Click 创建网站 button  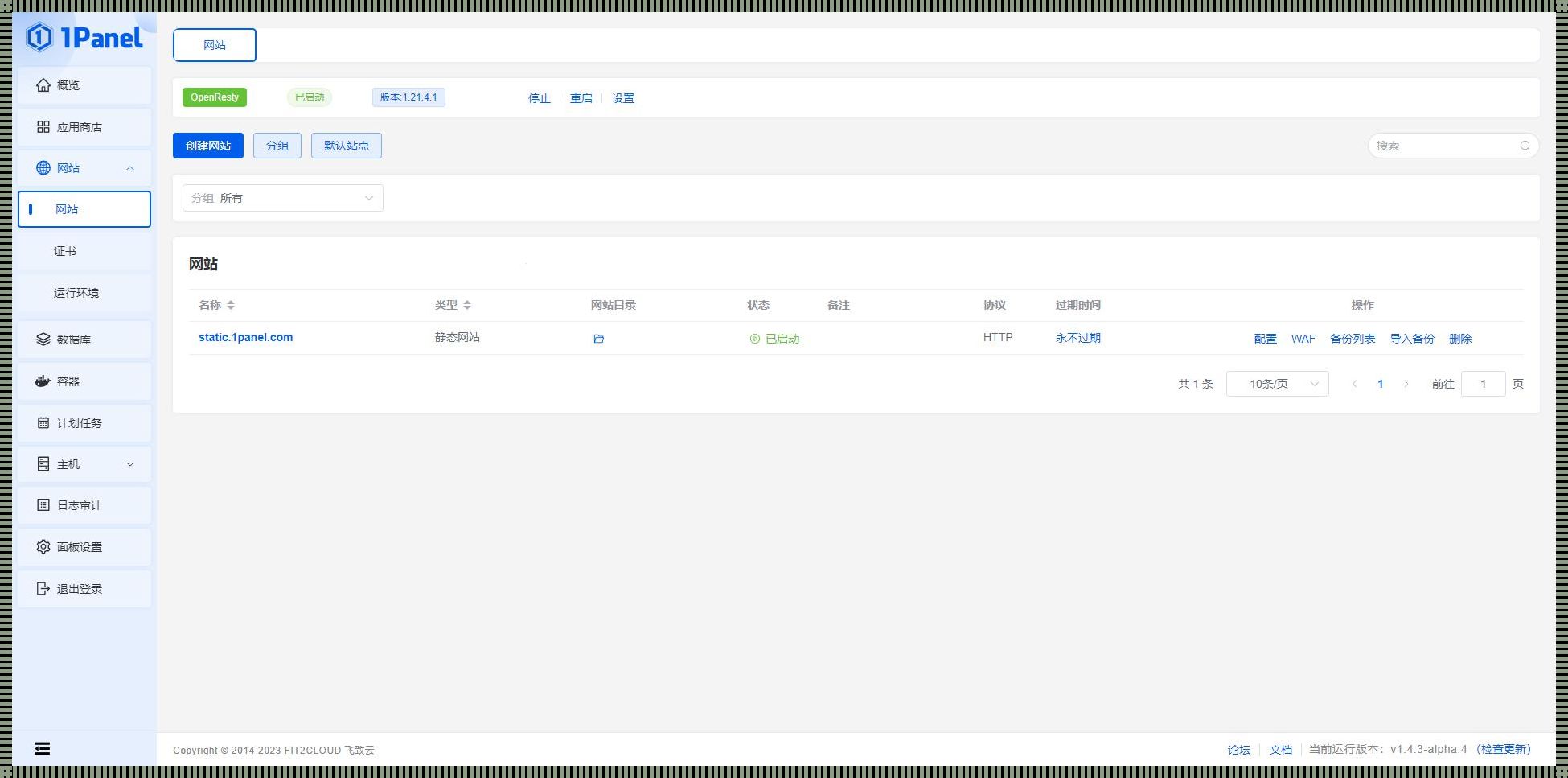(208, 146)
